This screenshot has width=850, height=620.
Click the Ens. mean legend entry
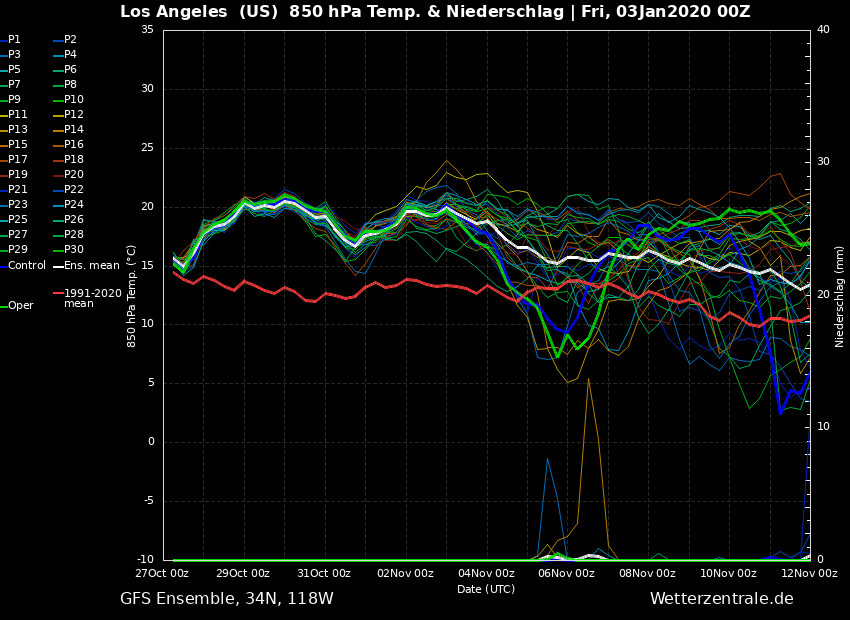point(91,265)
